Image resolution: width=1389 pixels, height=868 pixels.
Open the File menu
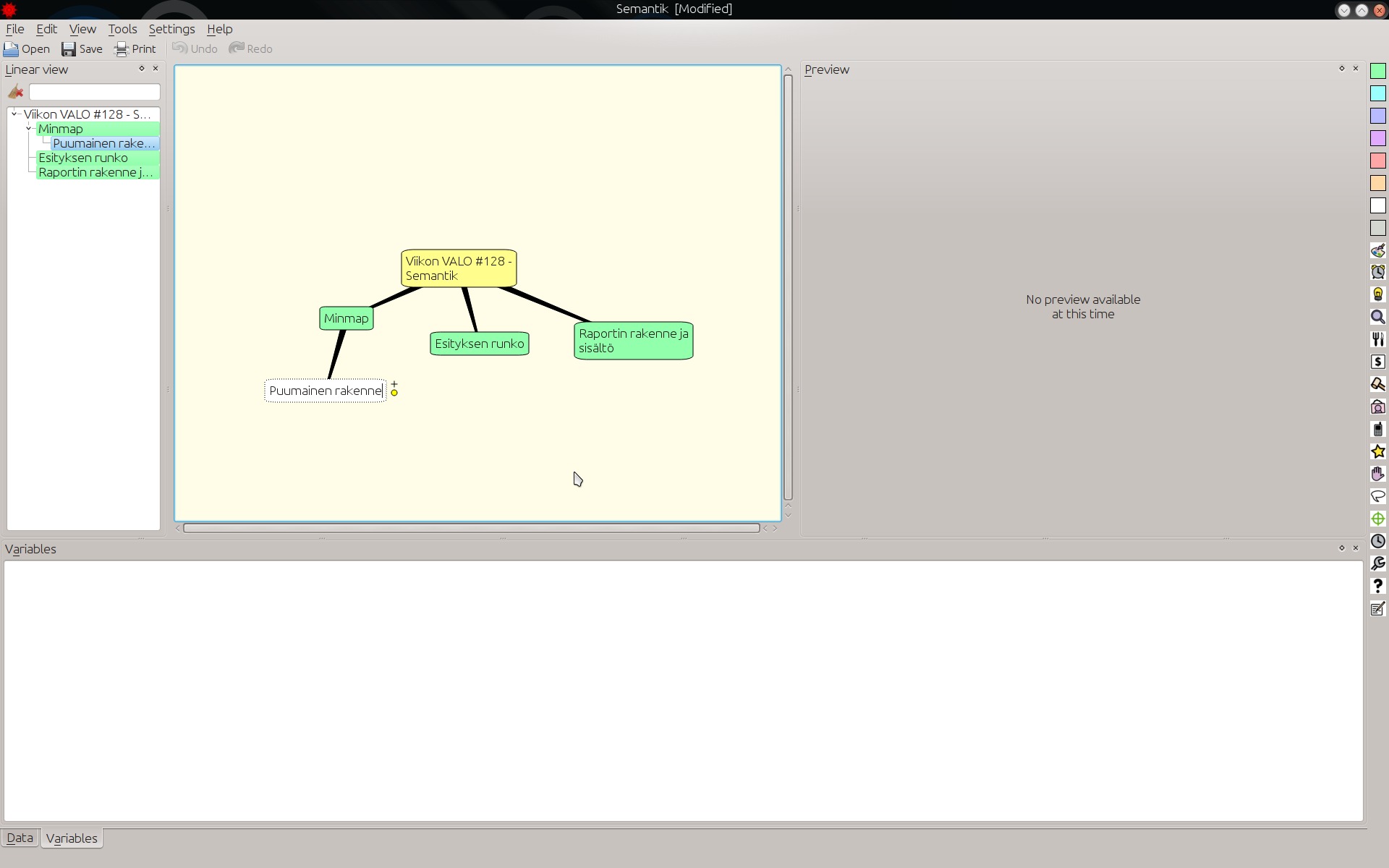click(15, 29)
